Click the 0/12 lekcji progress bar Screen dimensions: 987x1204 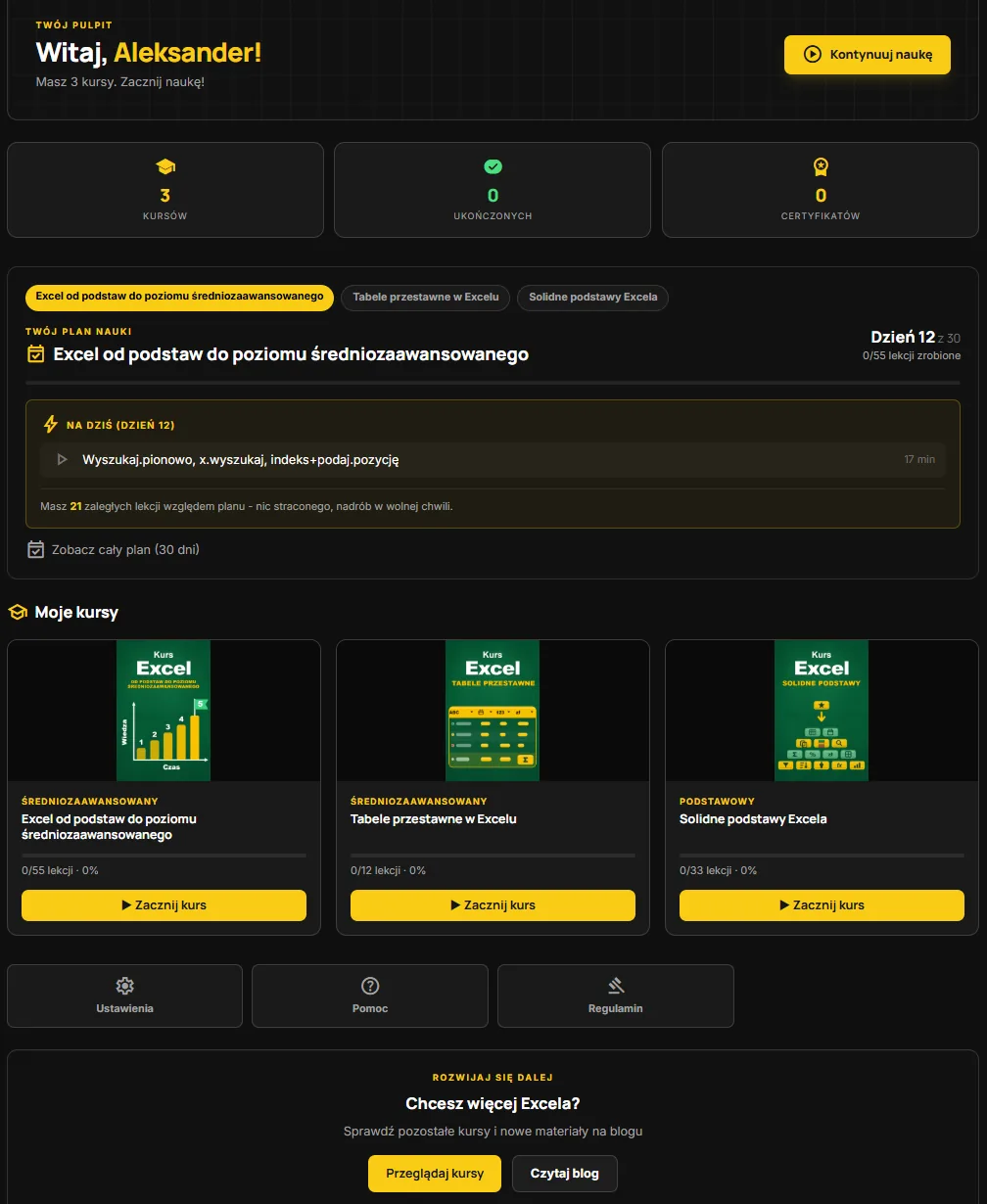click(493, 856)
